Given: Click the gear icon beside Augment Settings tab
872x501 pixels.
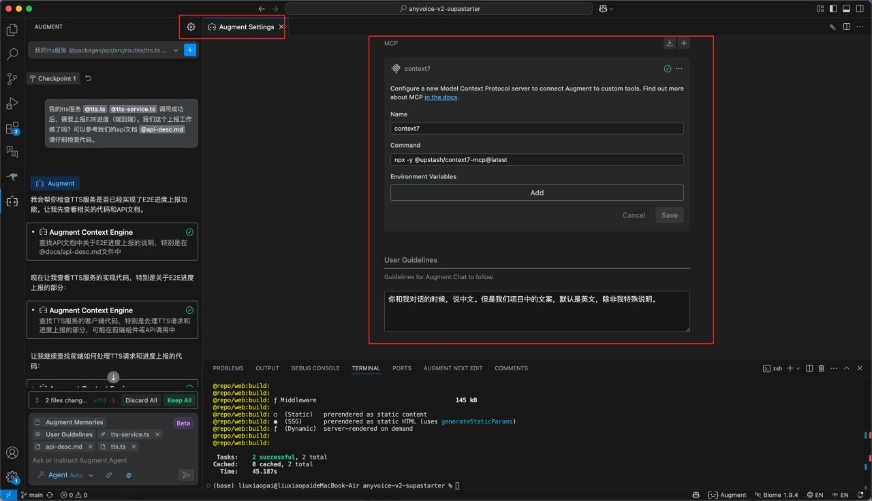Looking at the screenshot, I should (x=191, y=27).
